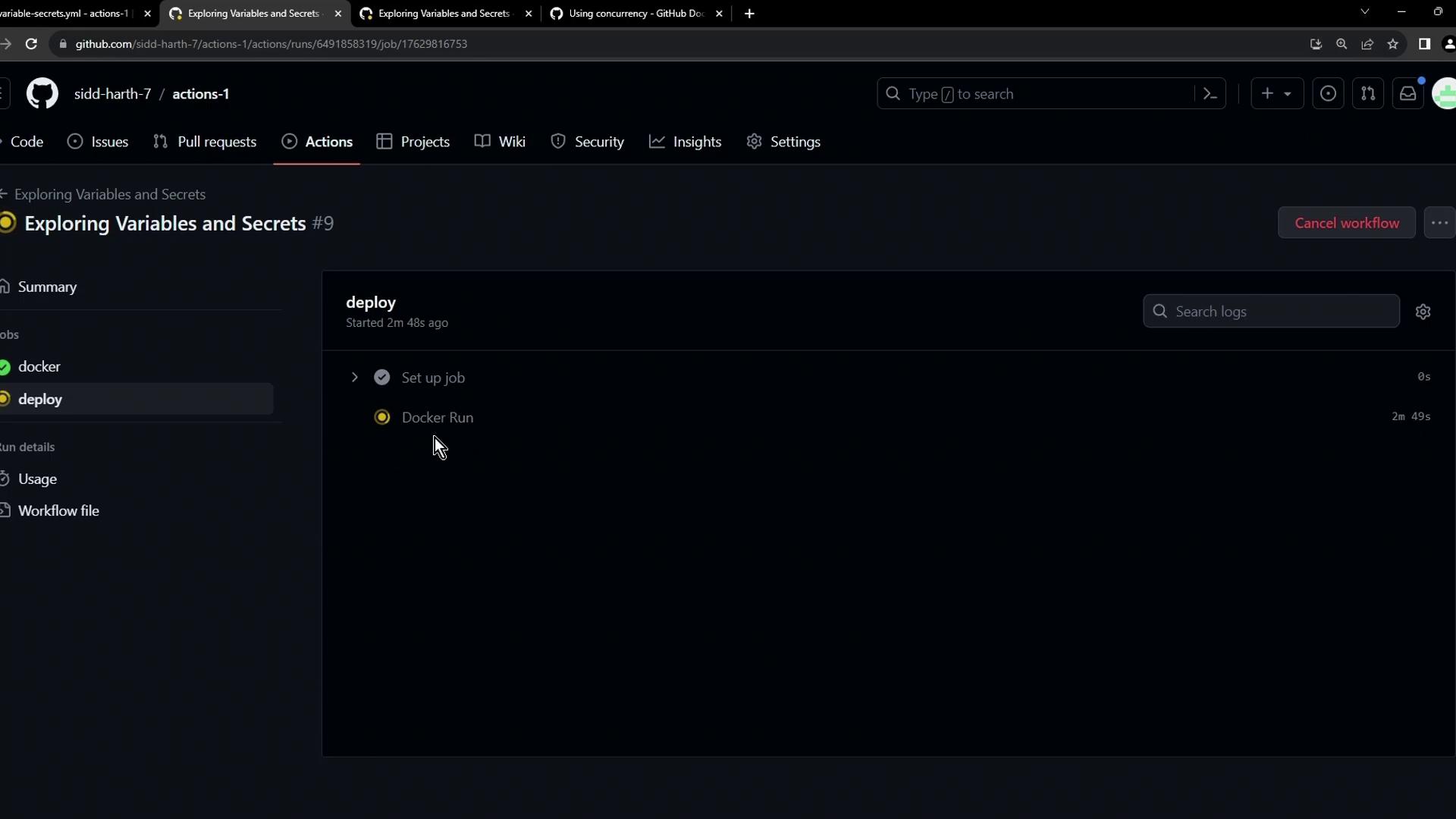
Task: Select the docker job in sidebar
Action: pos(39,367)
